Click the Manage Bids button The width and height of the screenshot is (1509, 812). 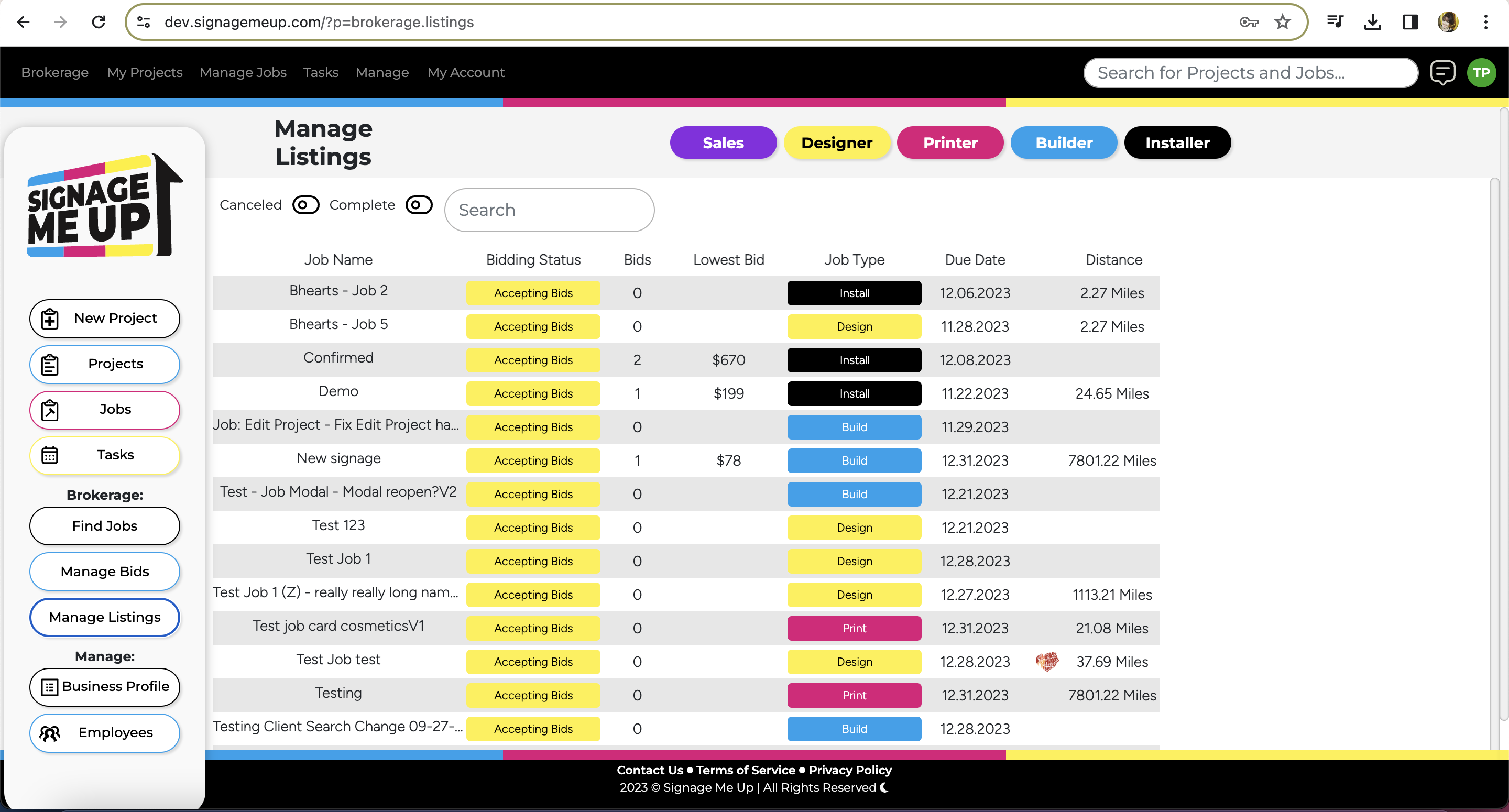[105, 571]
